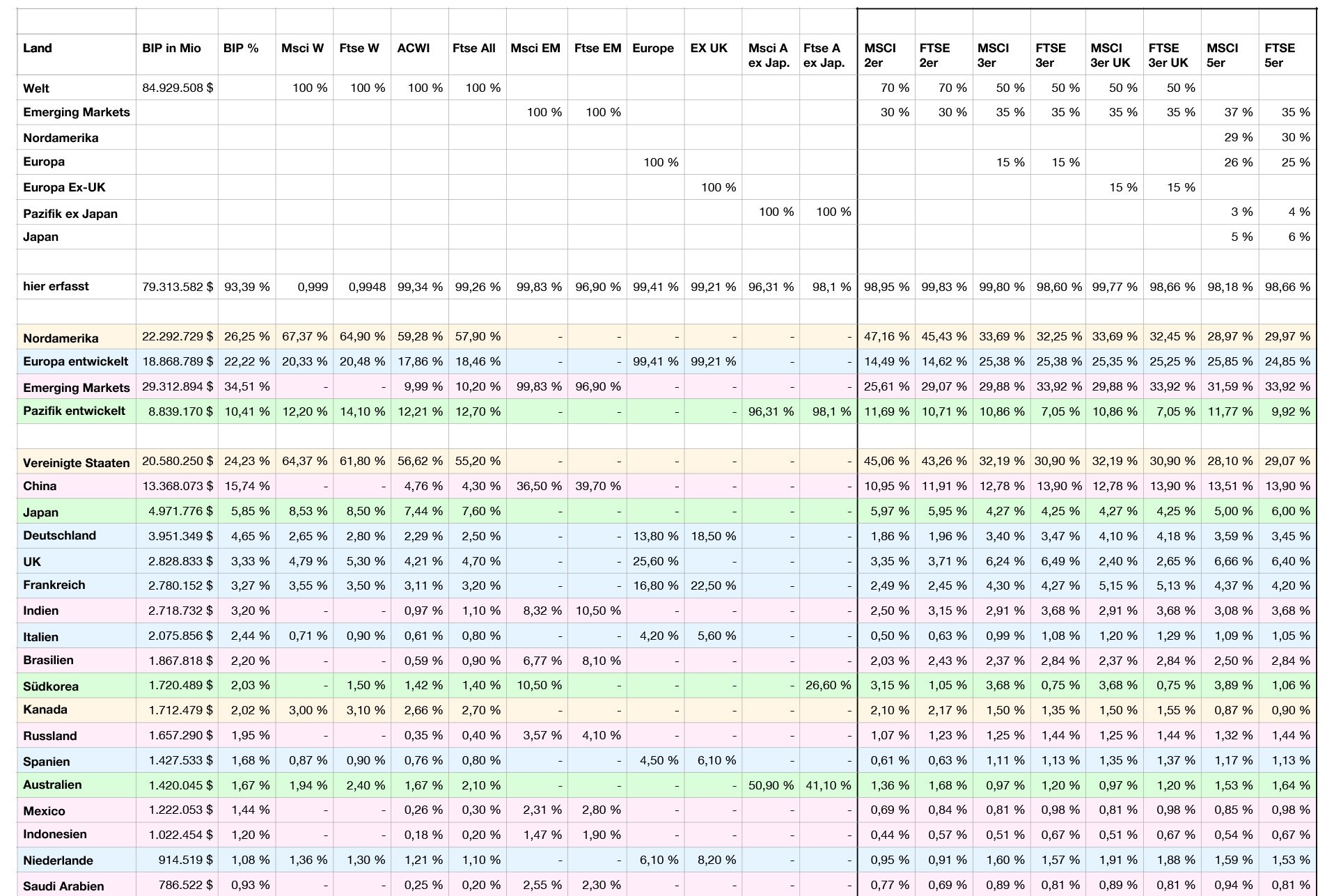Select the "Mexico" row label
This screenshot has height=896, width=1334.
[x=44, y=811]
